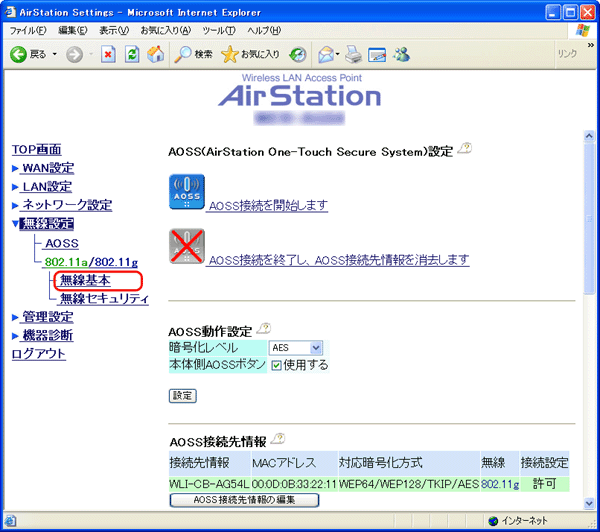Expand the 管理設定 menu arrow
This screenshot has width=600, height=532.
click(15, 317)
